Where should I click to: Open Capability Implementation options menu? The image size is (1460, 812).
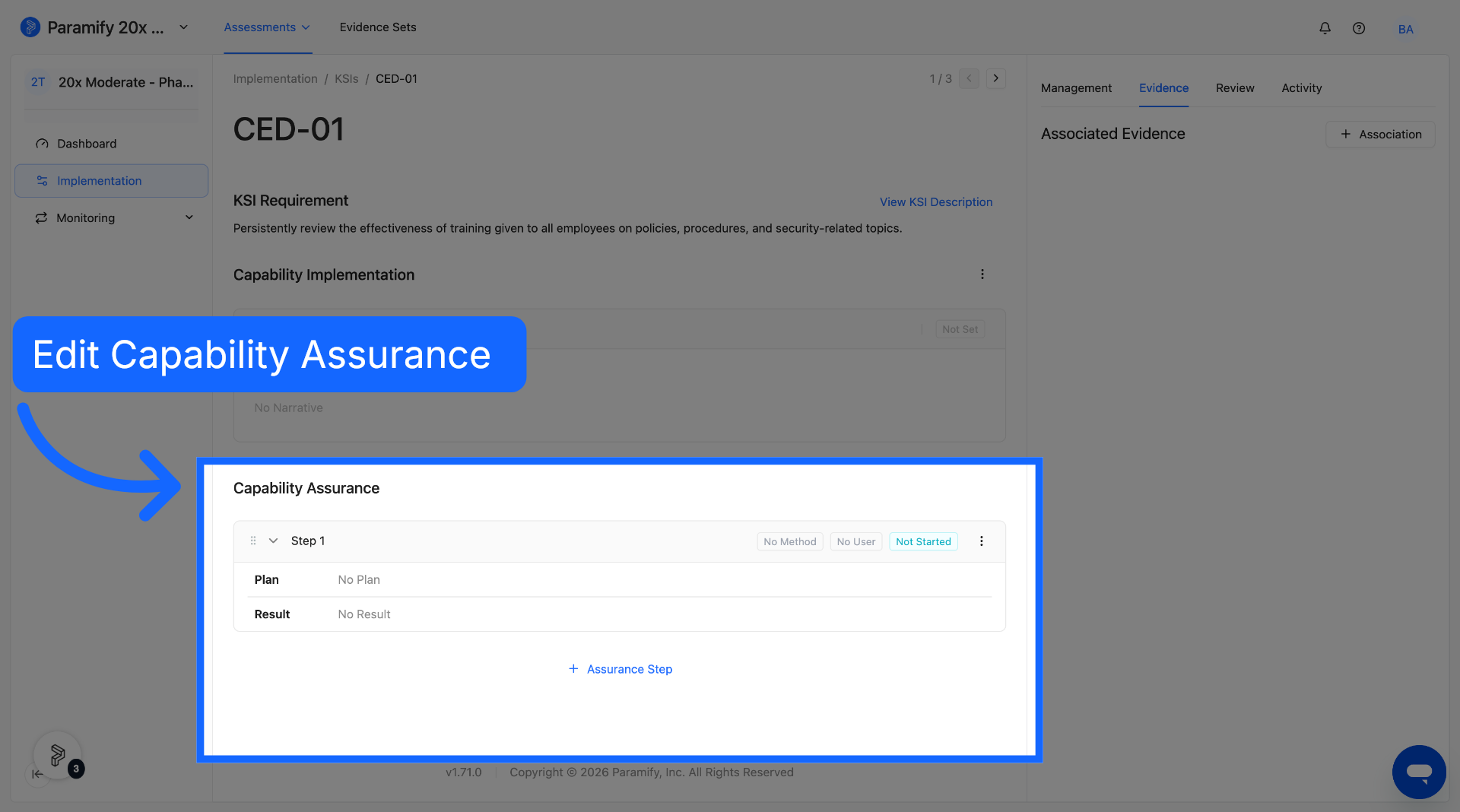point(982,274)
